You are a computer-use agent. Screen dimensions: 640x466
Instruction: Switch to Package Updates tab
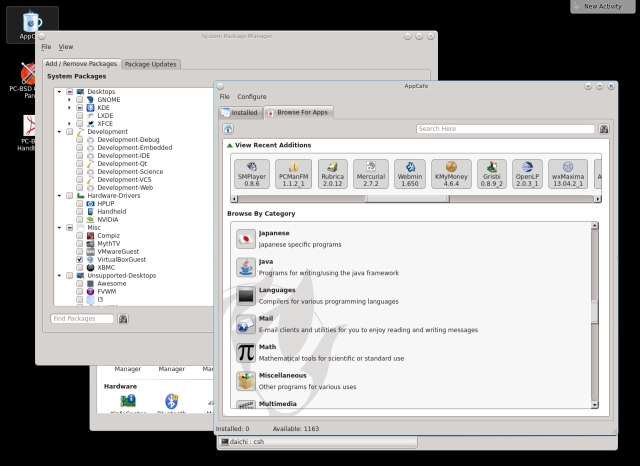click(x=151, y=64)
